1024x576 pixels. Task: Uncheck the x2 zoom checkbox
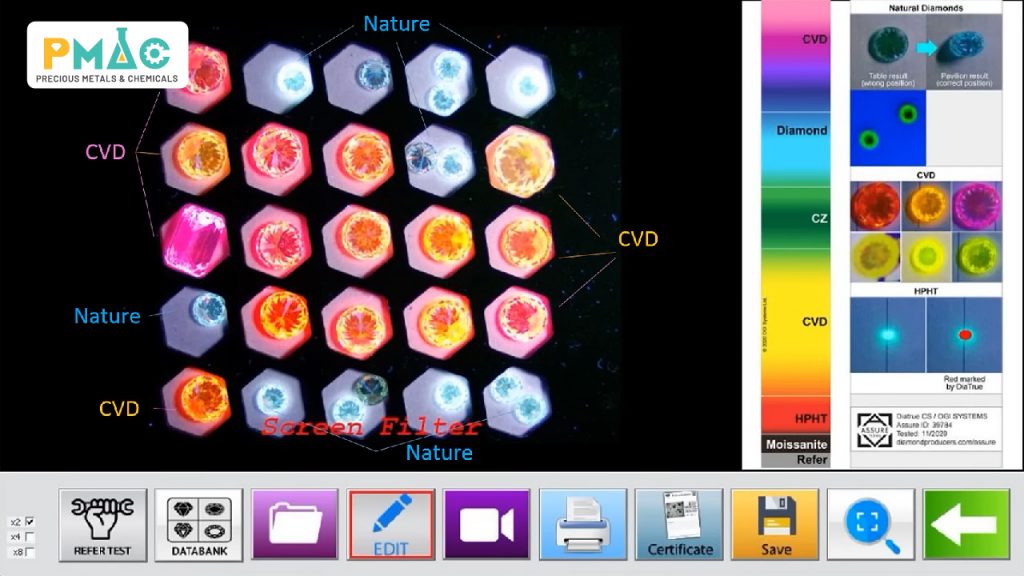pyautogui.click(x=29, y=522)
